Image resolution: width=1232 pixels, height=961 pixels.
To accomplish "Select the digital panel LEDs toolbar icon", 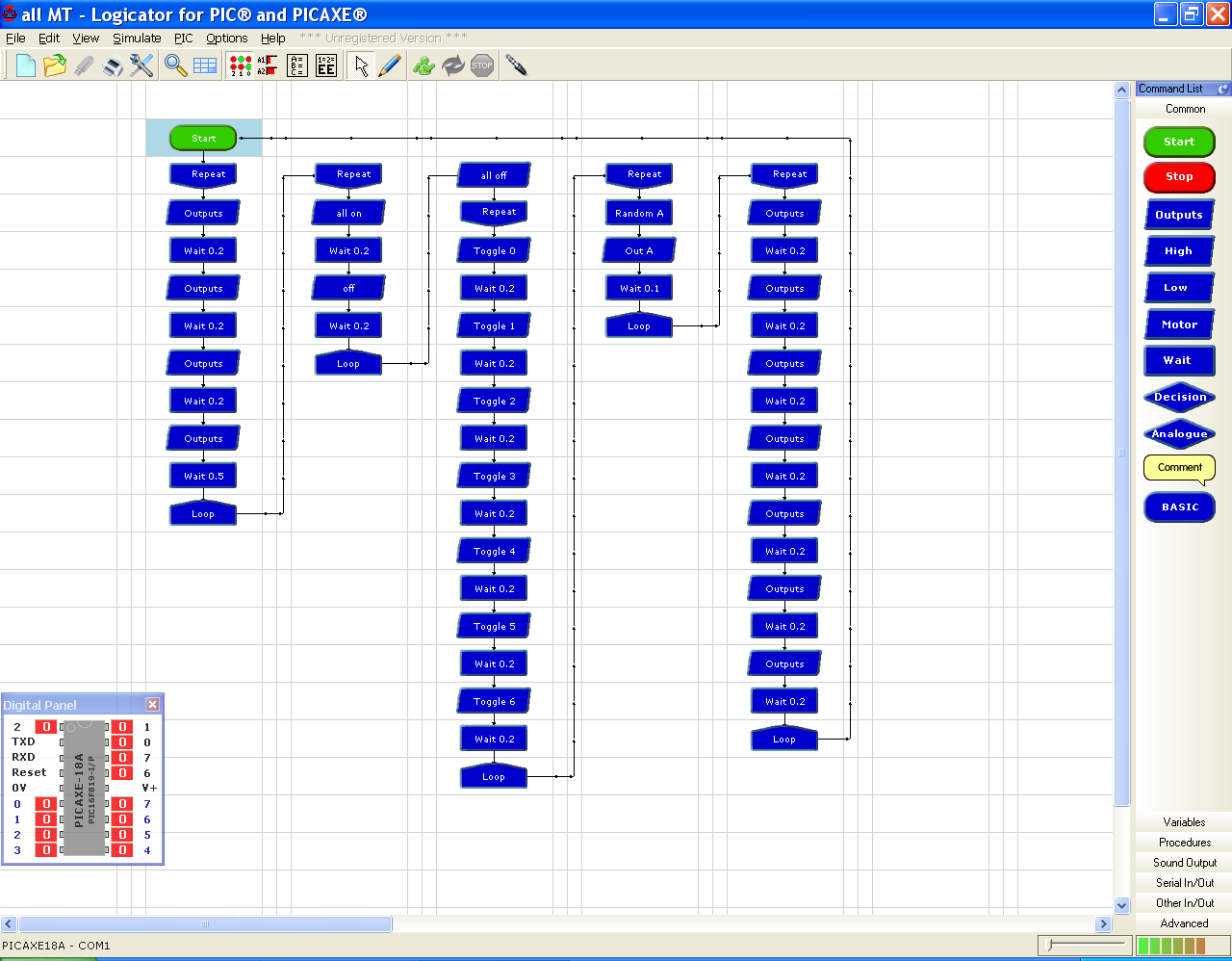I will (x=239, y=65).
